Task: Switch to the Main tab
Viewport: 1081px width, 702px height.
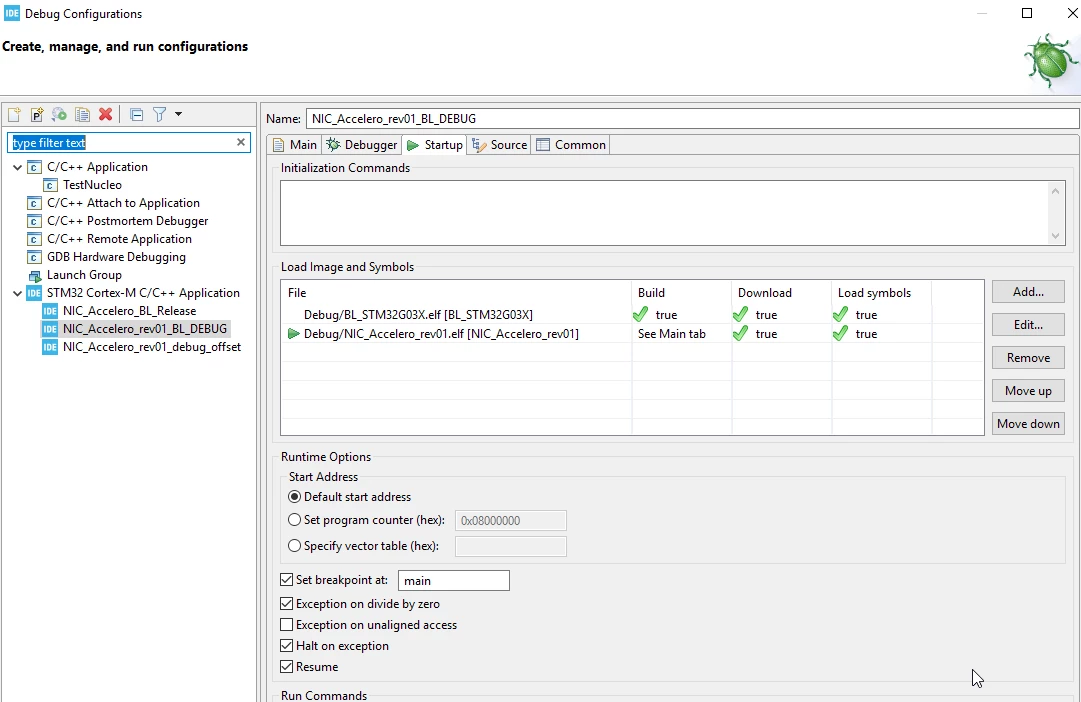Action: click(295, 145)
